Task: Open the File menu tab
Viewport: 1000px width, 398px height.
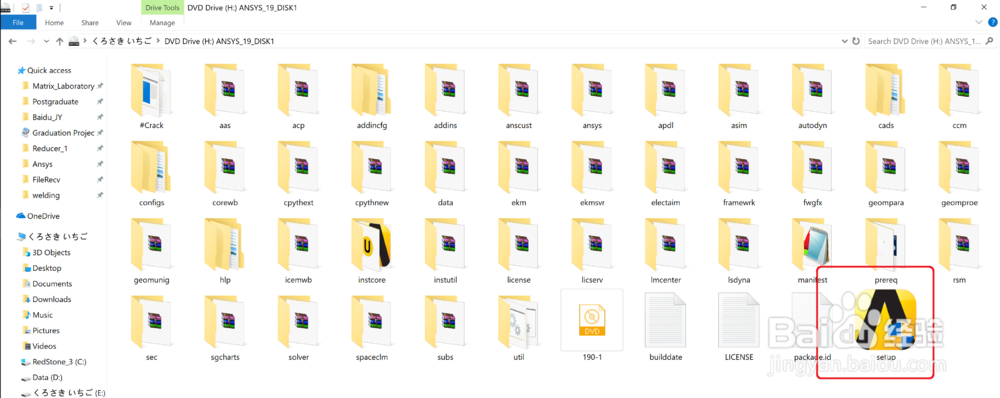Action: pos(18,22)
